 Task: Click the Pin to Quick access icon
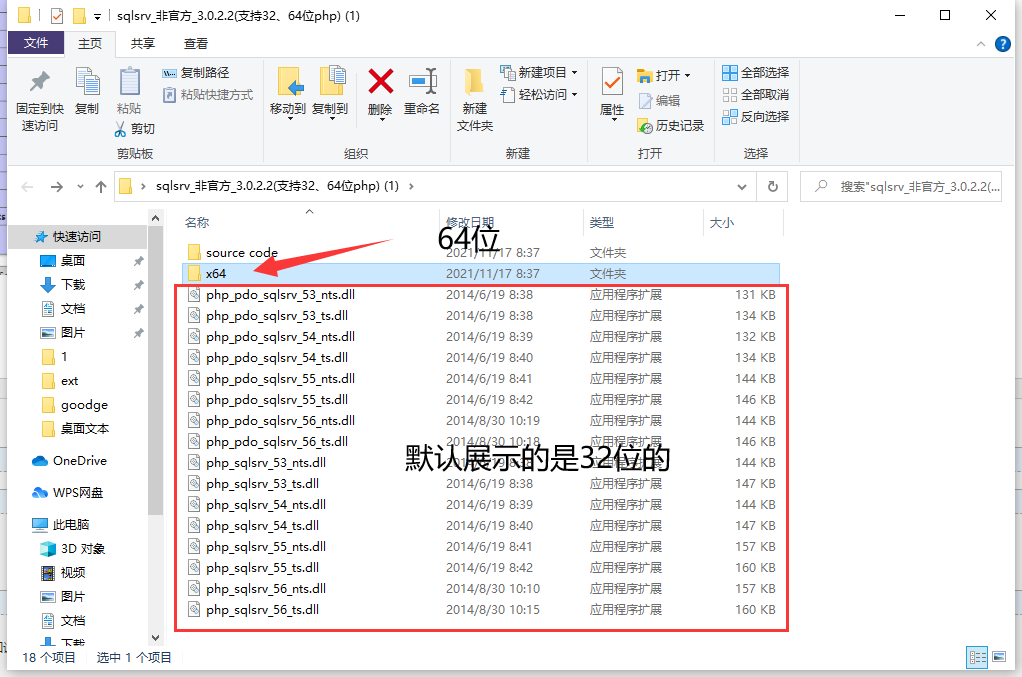coord(40,81)
